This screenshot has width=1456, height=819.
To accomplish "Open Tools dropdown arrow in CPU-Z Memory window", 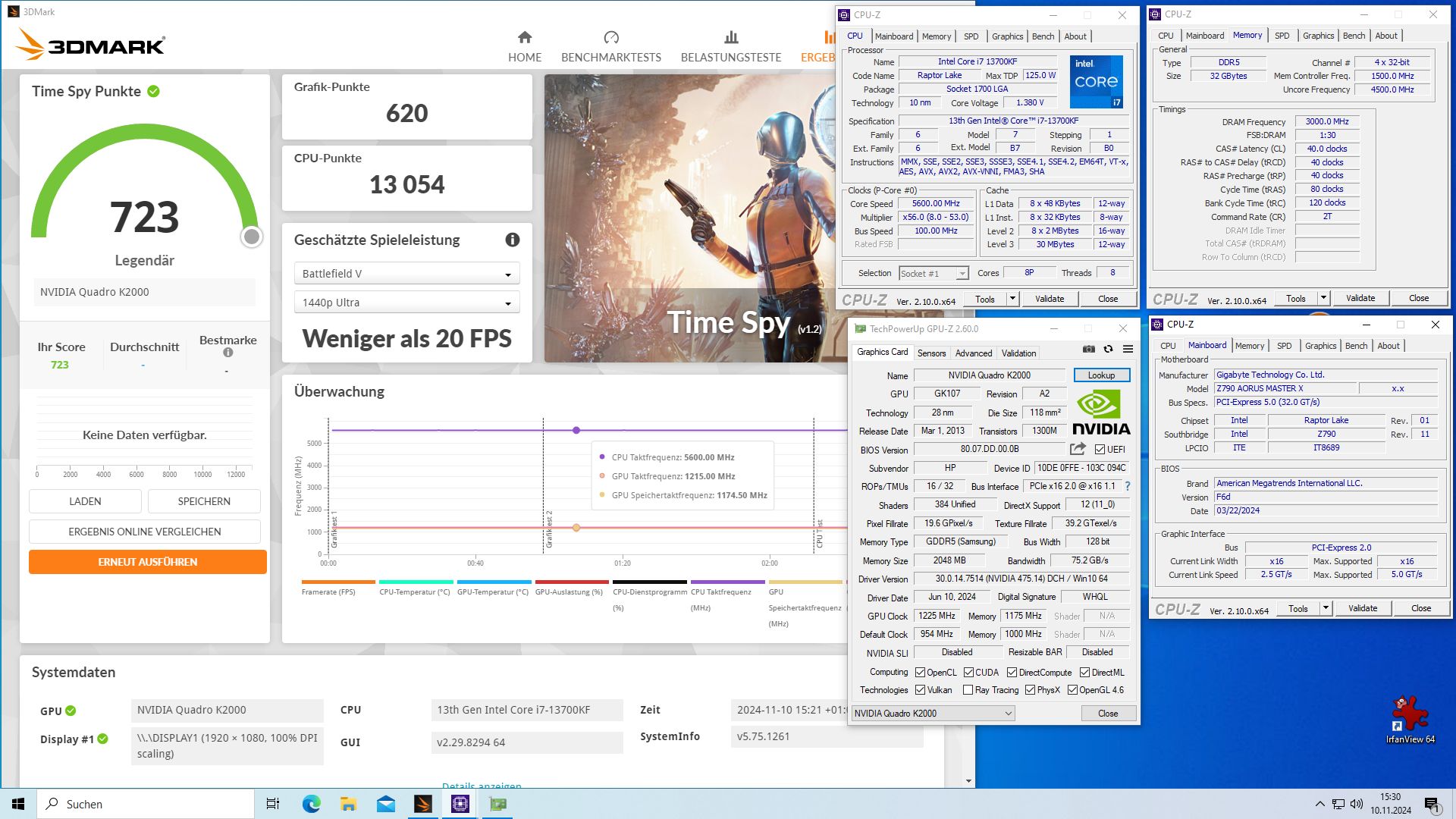I will click(1323, 298).
